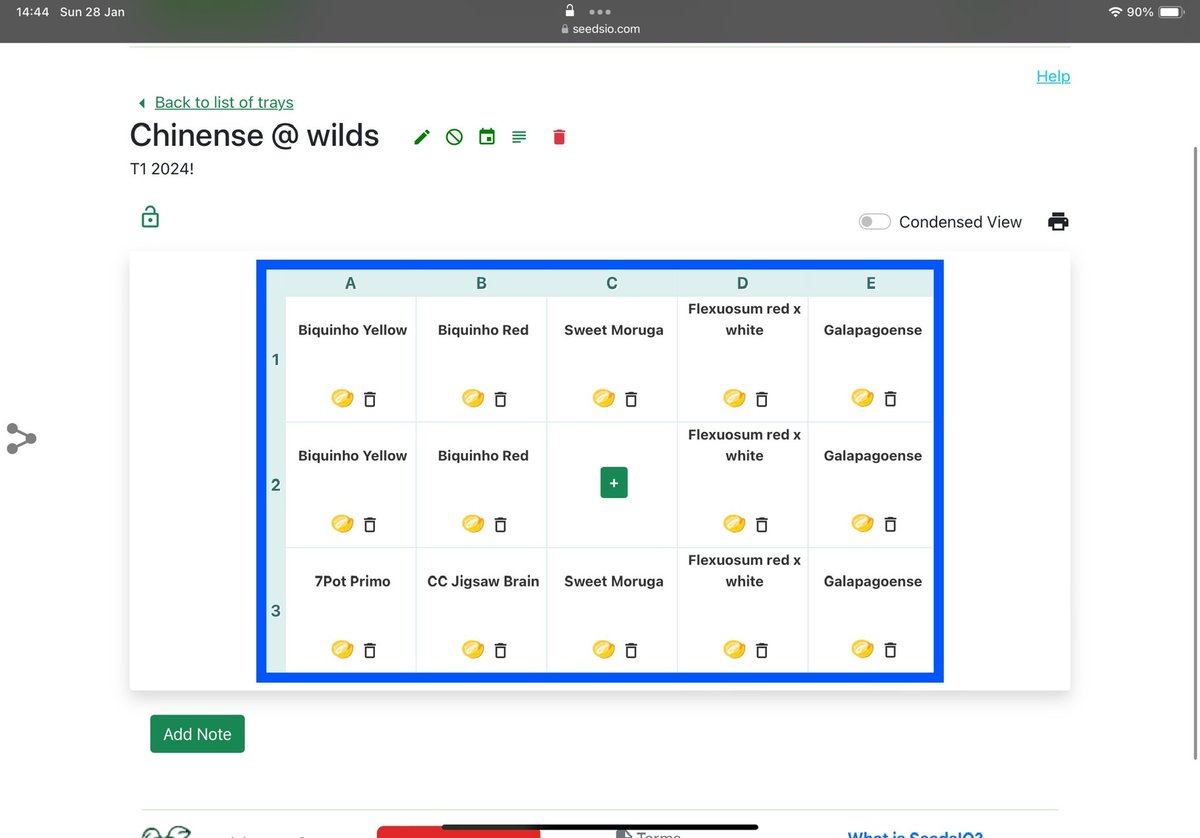Viewport: 1200px width, 838px height.
Task: Open the three-dot multitasking menu at top
Action: coord(600,12)
